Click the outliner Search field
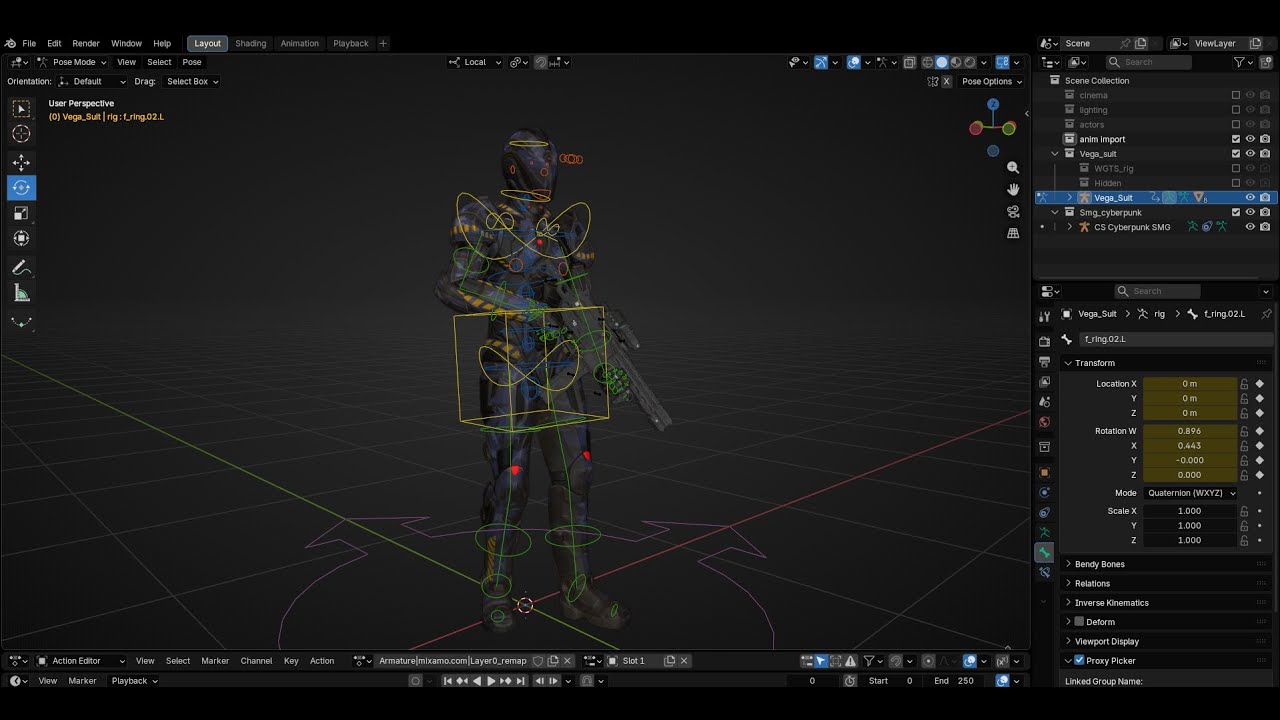 pyautogui.click(x=1150, y=62)
